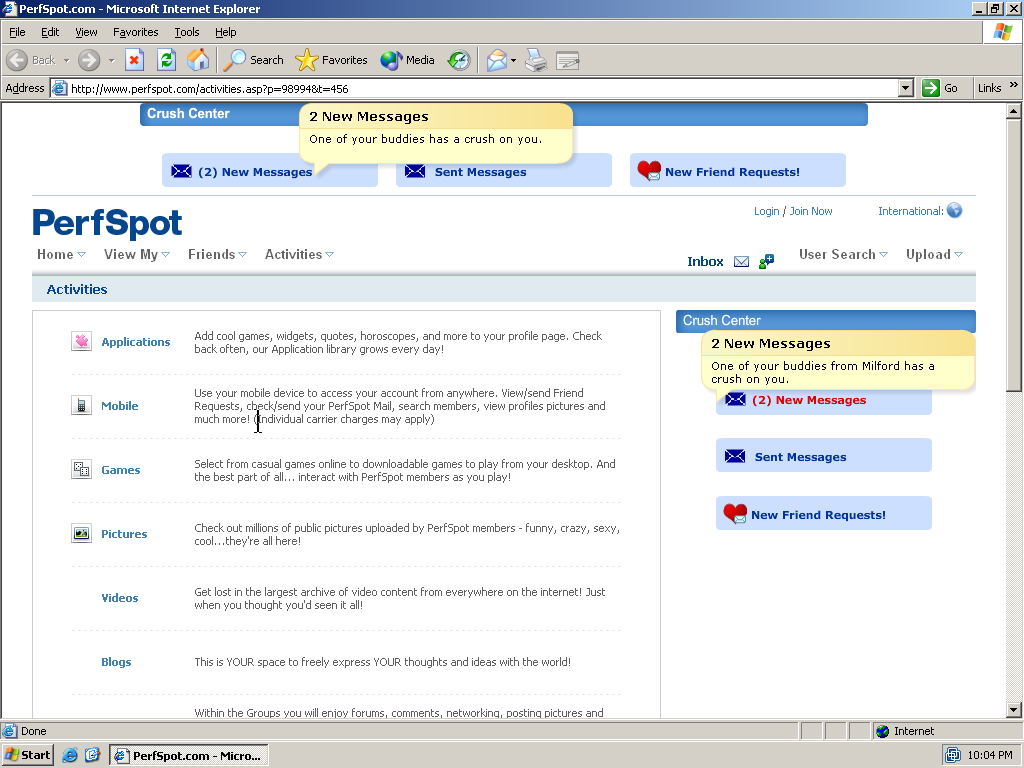
Task: Click the sidebar (2) New Messages button
Action: point(824,400)
